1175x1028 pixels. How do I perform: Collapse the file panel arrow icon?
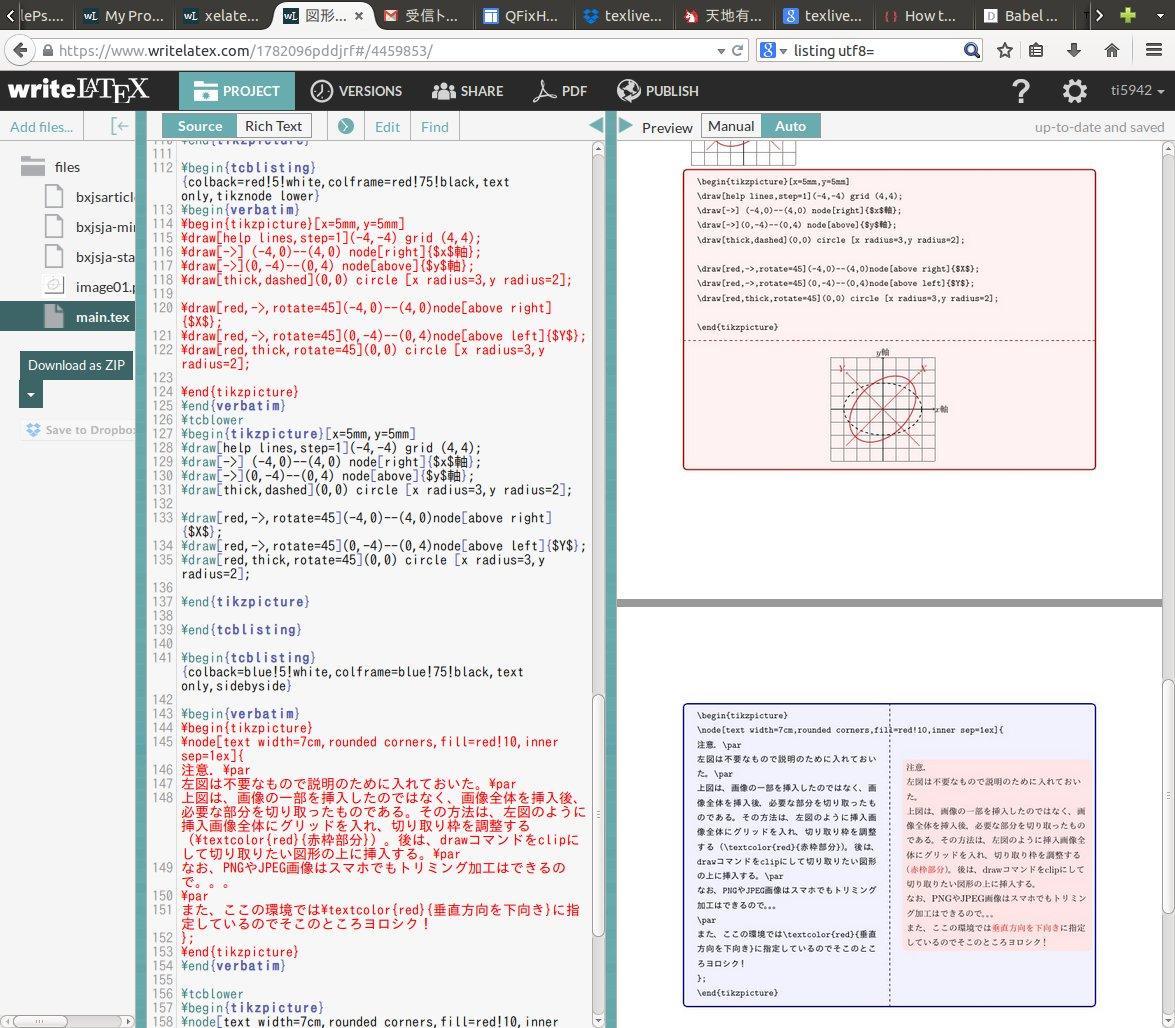[120, 126]
